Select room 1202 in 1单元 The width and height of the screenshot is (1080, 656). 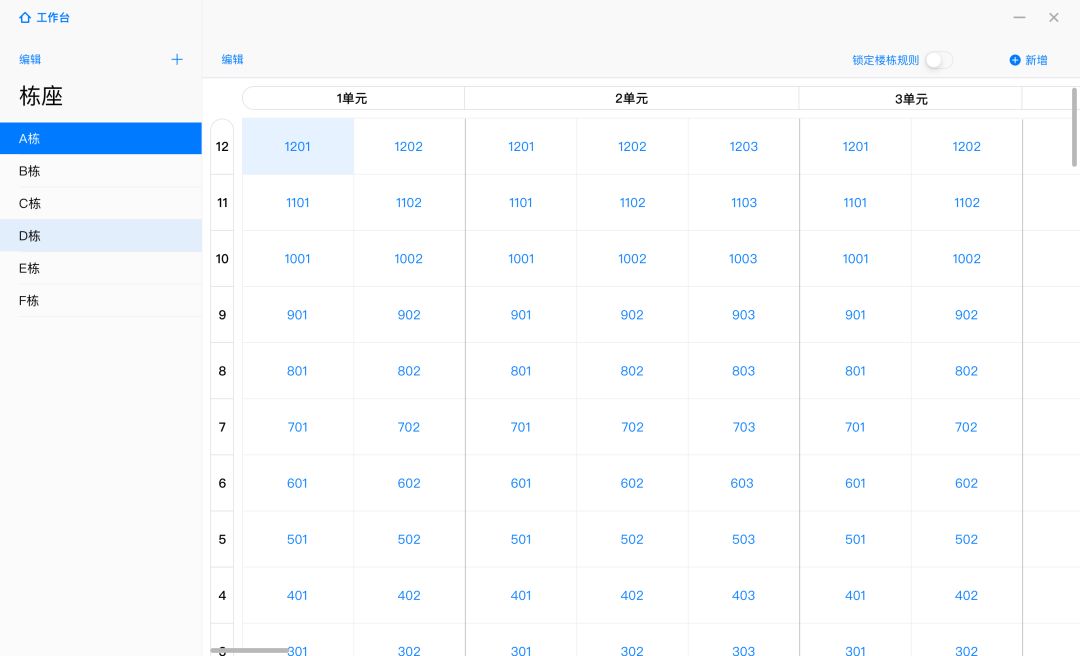click(408, 146)
